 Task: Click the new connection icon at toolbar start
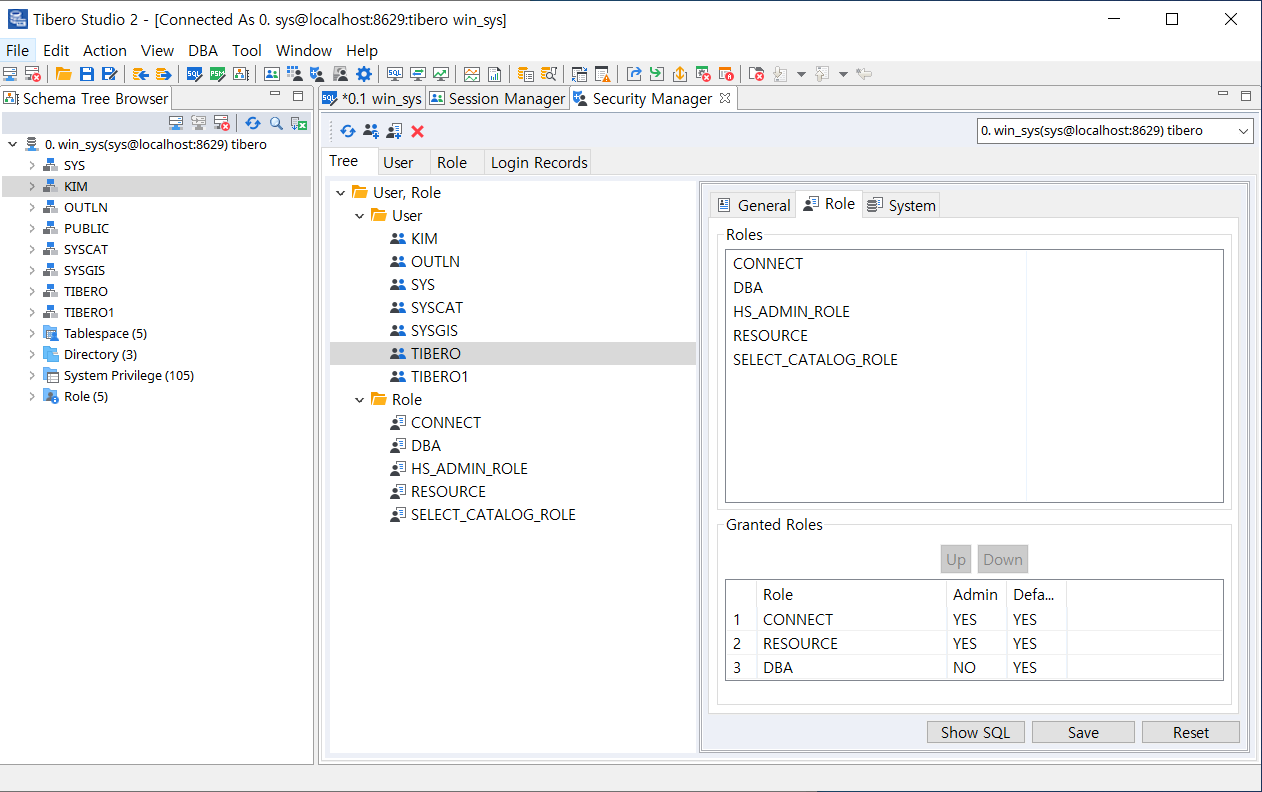10,74
